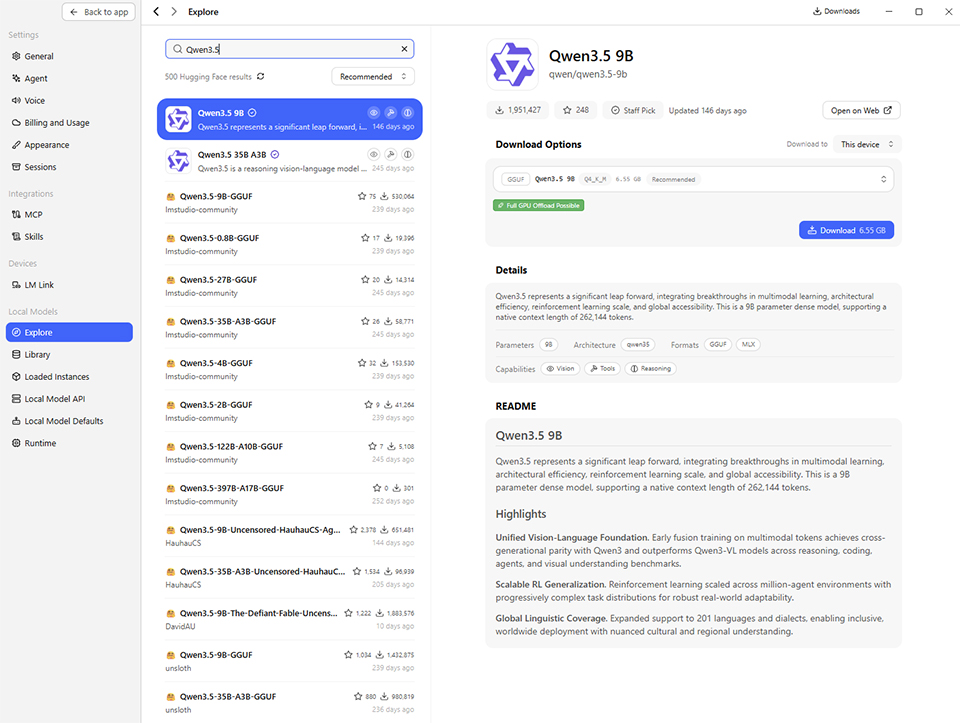Click the Qwen3.5 9B model logo
This screenshot has width=960, height=723.
[512, 64]
